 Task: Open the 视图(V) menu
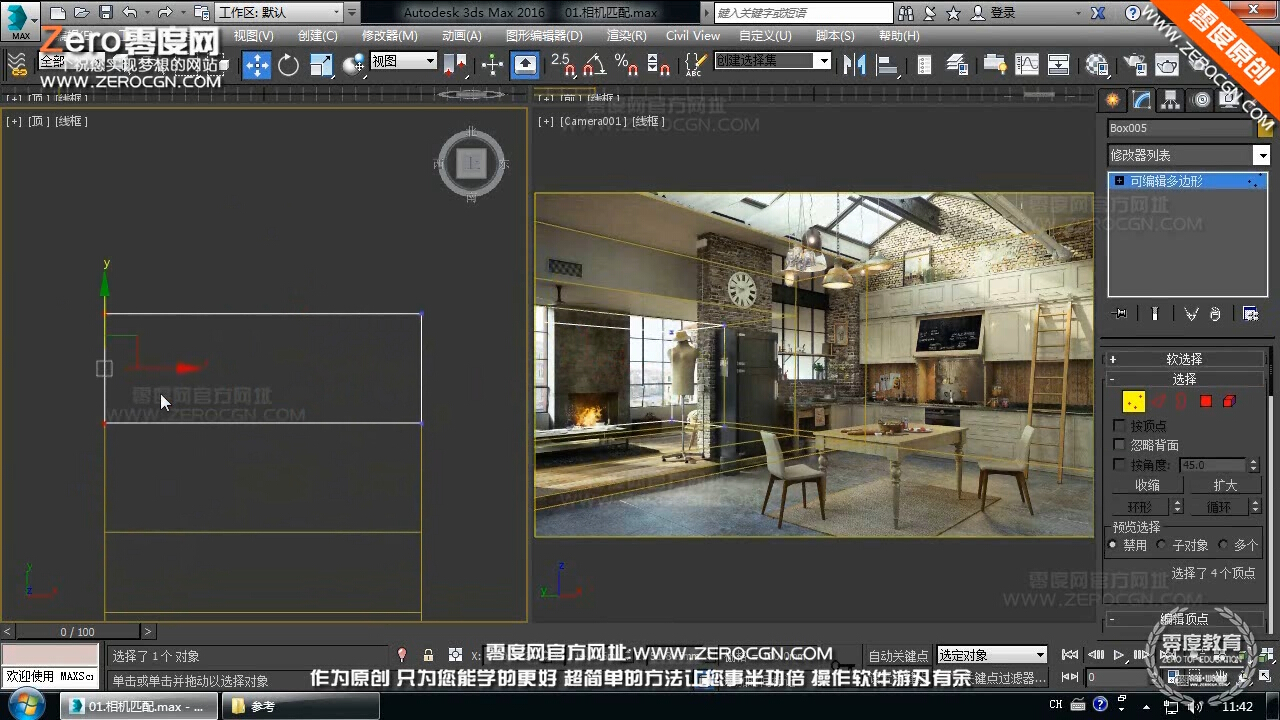coord(253,35)
